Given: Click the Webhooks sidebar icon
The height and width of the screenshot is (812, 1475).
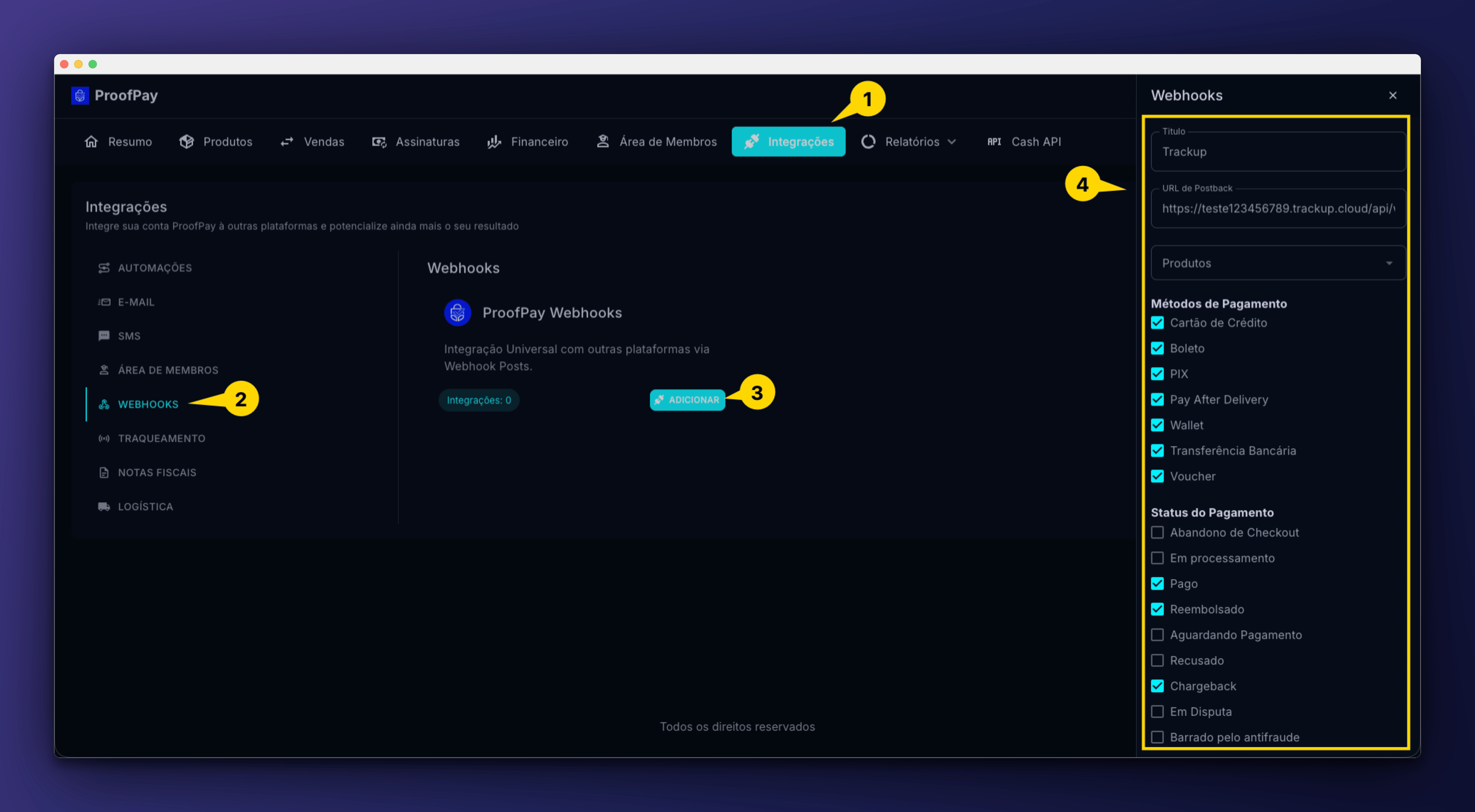Looking at the screenshot, I should tap(104, 404).
